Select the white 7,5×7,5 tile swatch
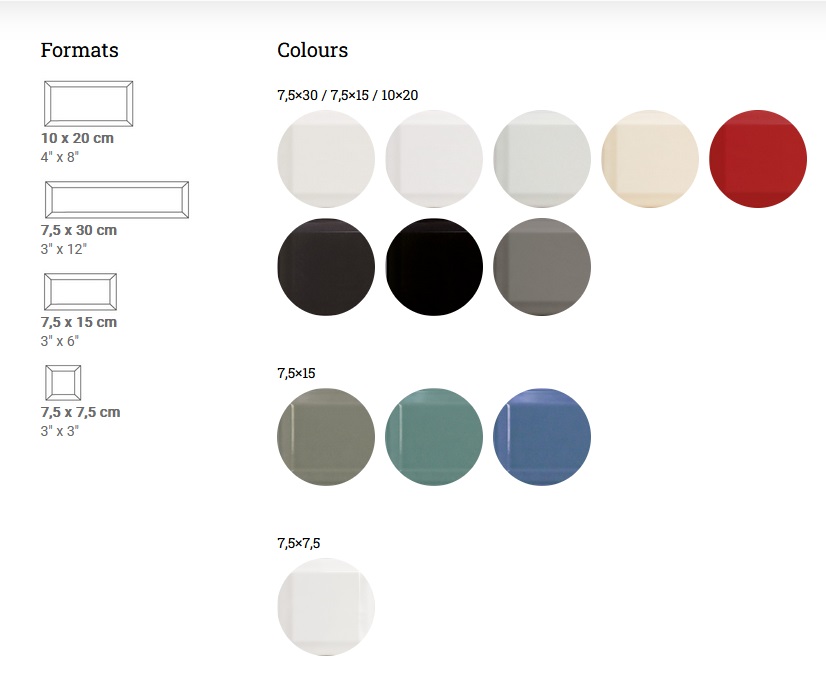Image resolution: width=826 pixels, height=684 pixels. (326, 607)
